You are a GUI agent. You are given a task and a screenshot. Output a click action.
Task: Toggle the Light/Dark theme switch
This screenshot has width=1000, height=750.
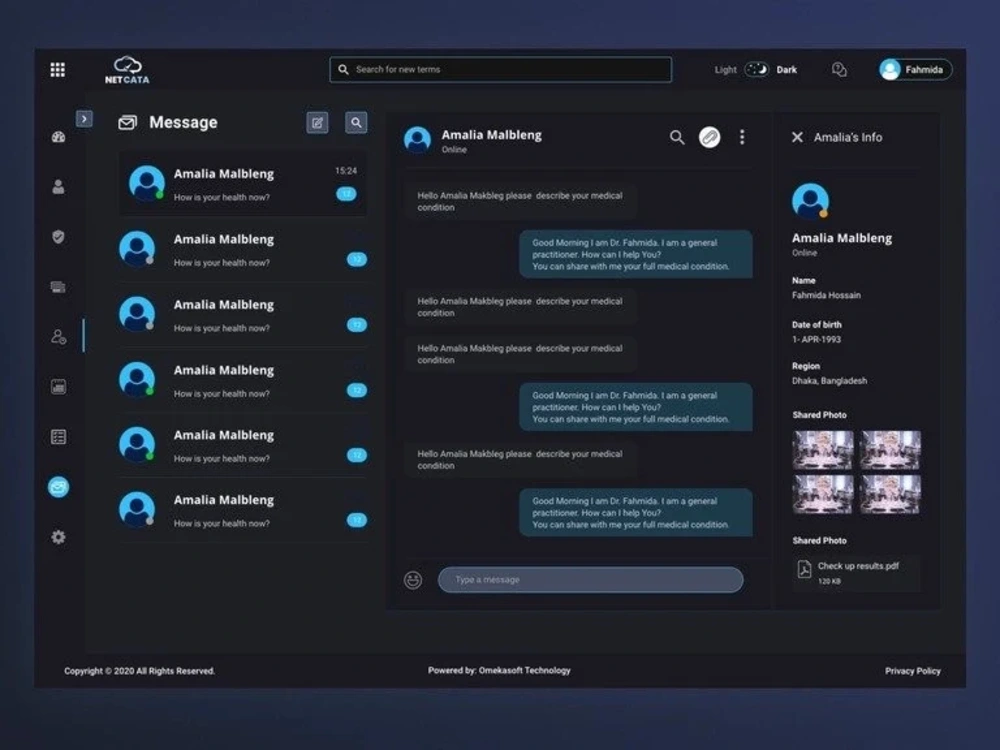tap(757, 70)
